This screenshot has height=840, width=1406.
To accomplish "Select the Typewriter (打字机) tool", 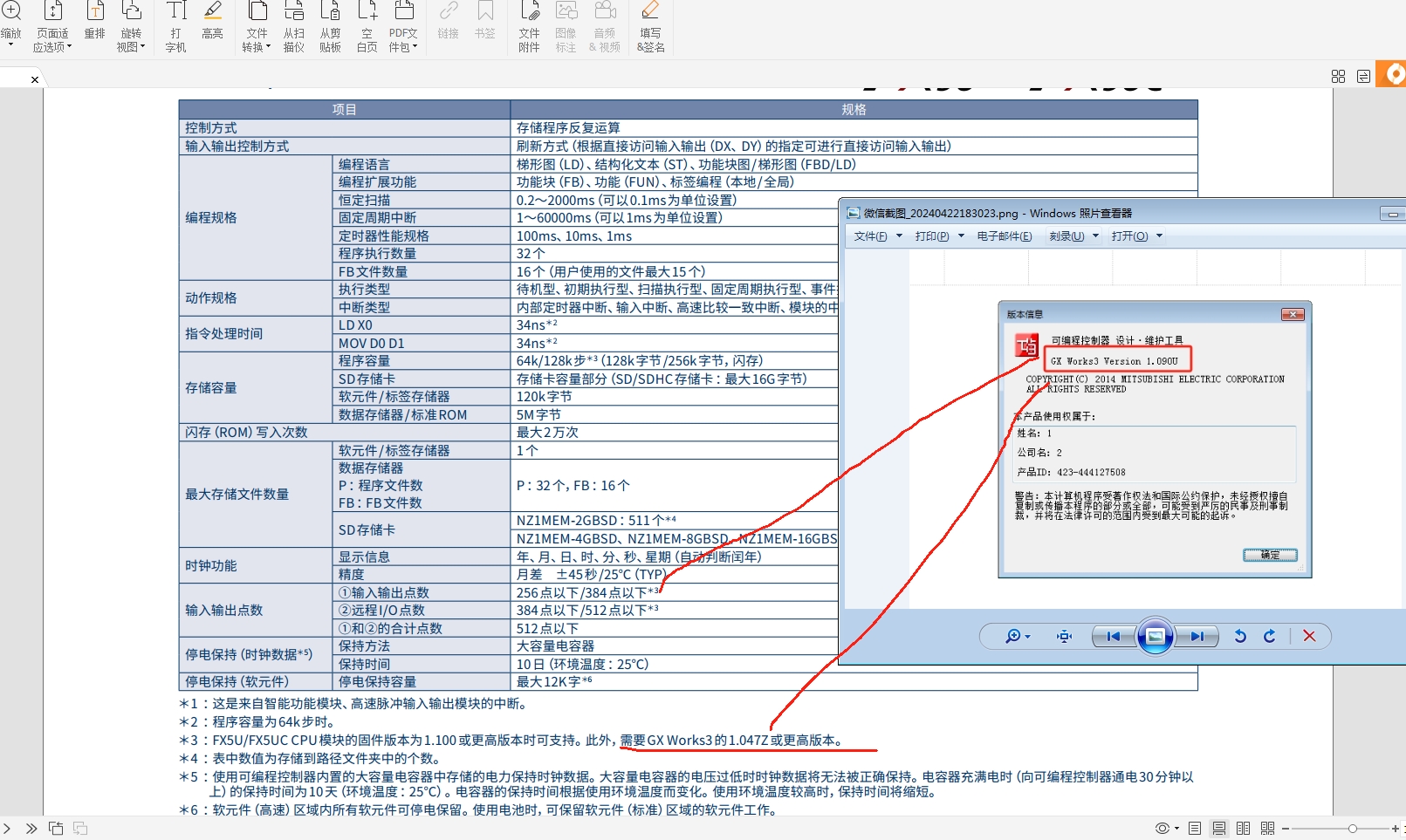I will pos(176,26).
